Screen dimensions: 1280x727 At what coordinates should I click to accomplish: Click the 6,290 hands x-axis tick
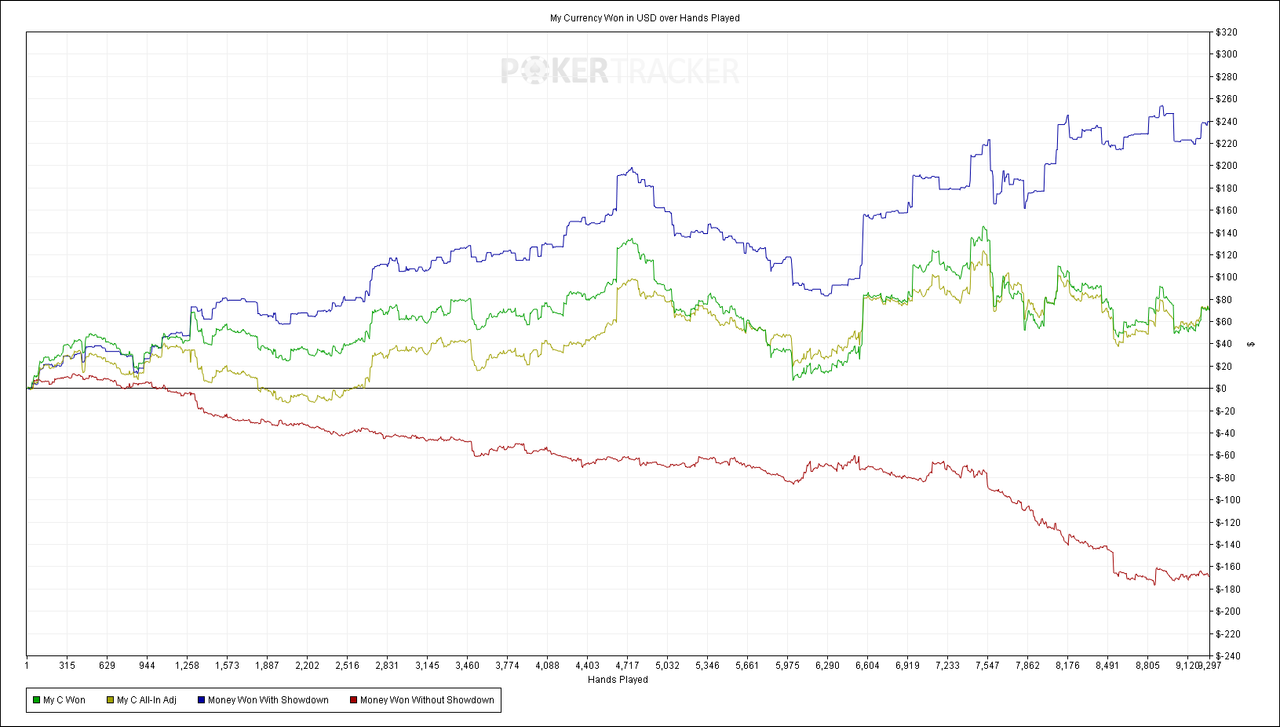(x=827, y=665)
